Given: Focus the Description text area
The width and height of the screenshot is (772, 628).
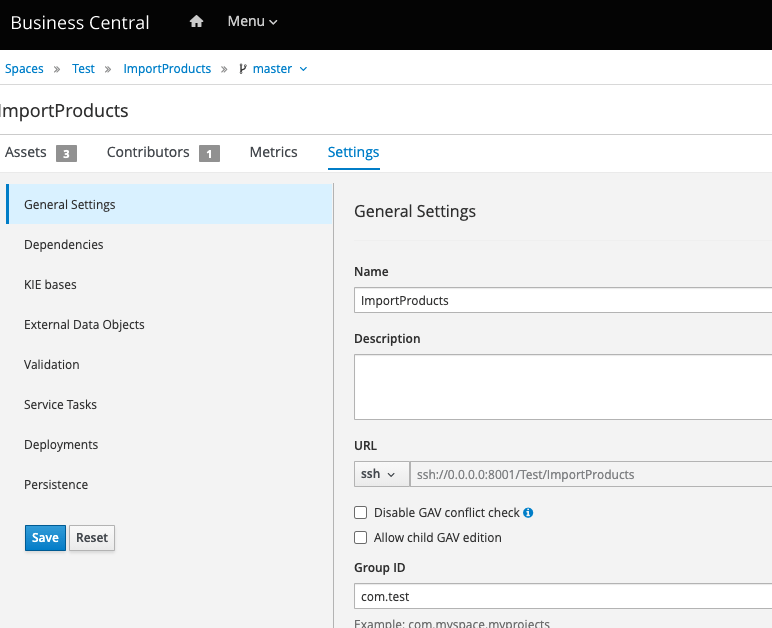Looking at the screenshot, I should click(x=562, y=385).
